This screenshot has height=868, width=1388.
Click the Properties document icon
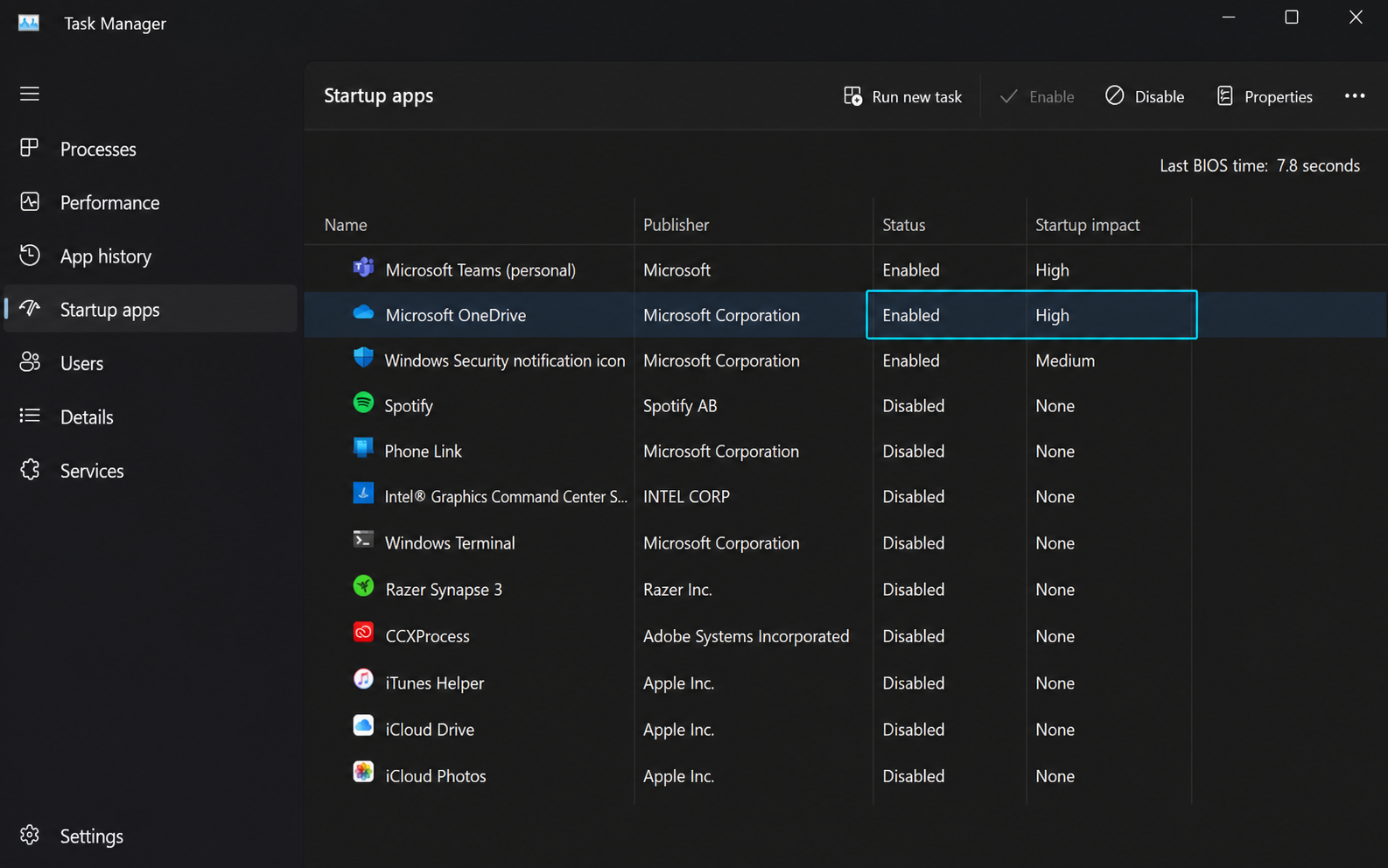pos(1225,96)
